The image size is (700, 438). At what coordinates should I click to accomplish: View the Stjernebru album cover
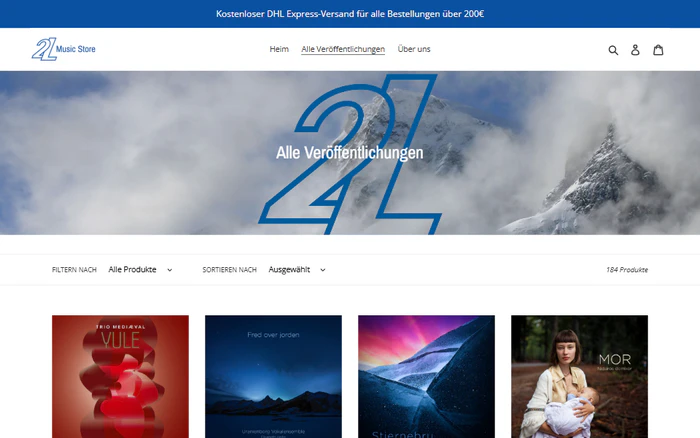tap(426, 376)
